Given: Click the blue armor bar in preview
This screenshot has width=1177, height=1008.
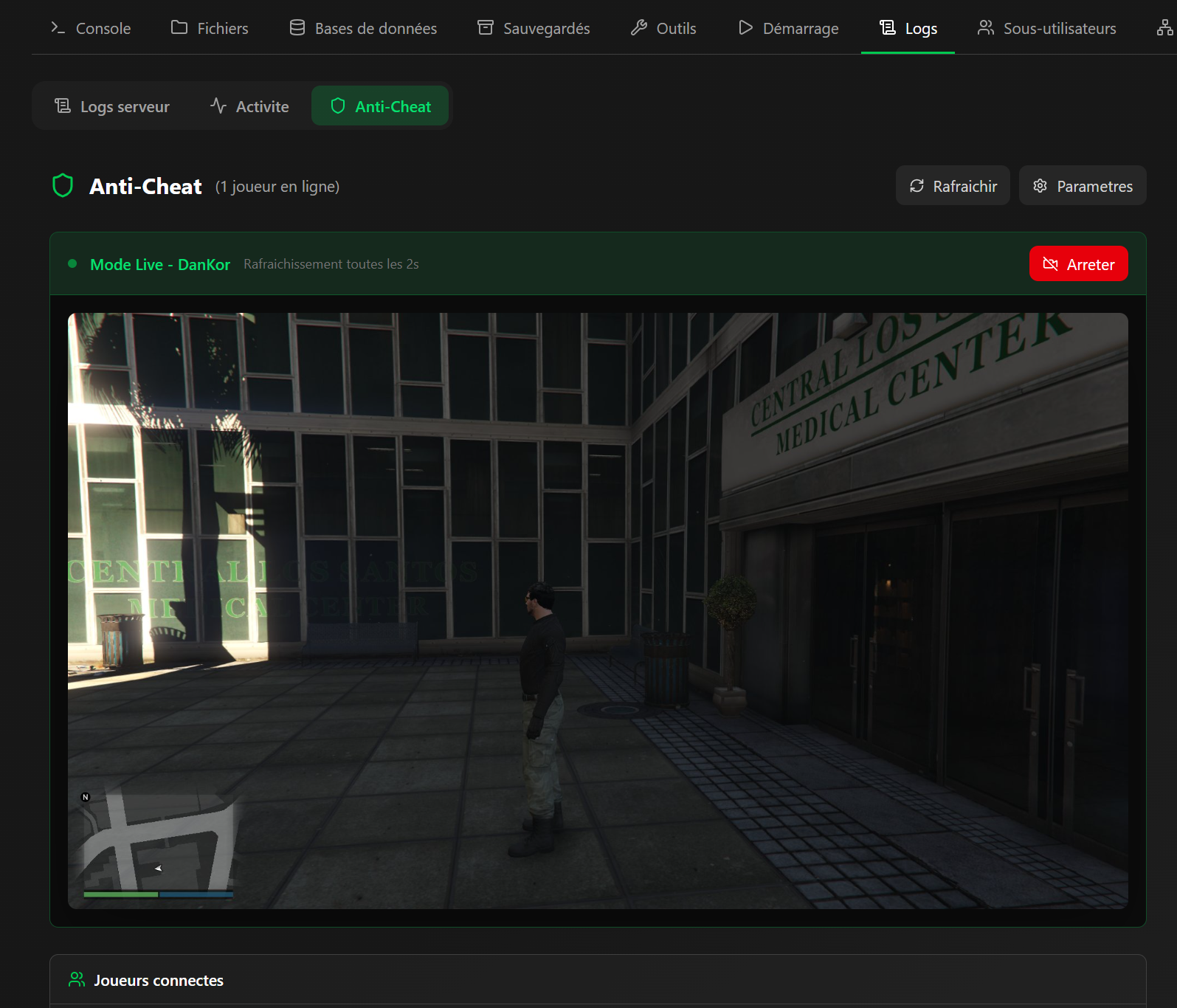Looking at the screenshot, I should pyautogui.click(x=196, y=894).
